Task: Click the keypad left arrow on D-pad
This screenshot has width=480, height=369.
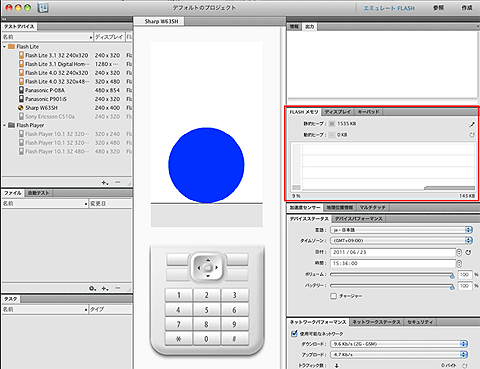Action: pyautogui.click(x=199, y=267)
